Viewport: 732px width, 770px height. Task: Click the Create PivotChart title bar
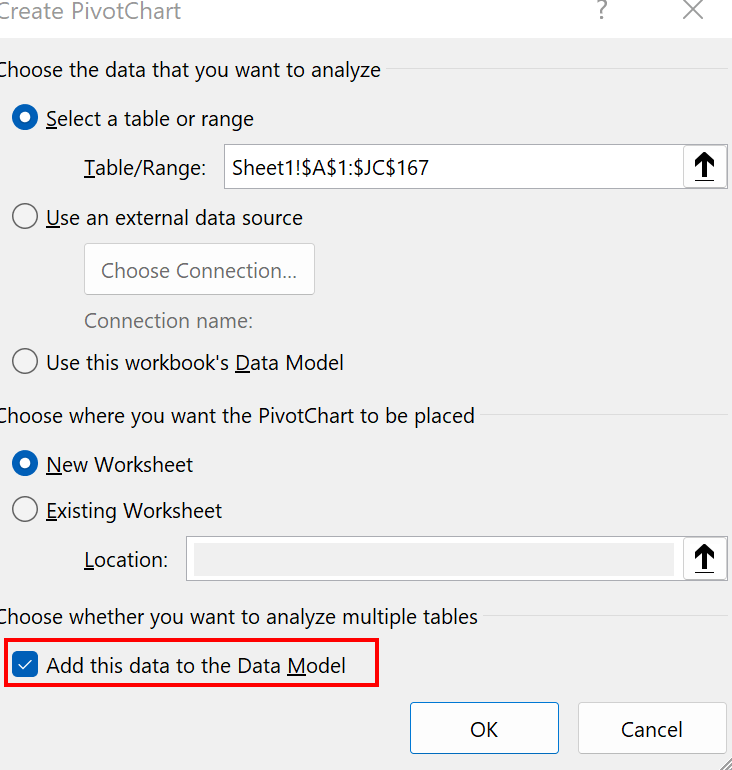click(300, 13)
